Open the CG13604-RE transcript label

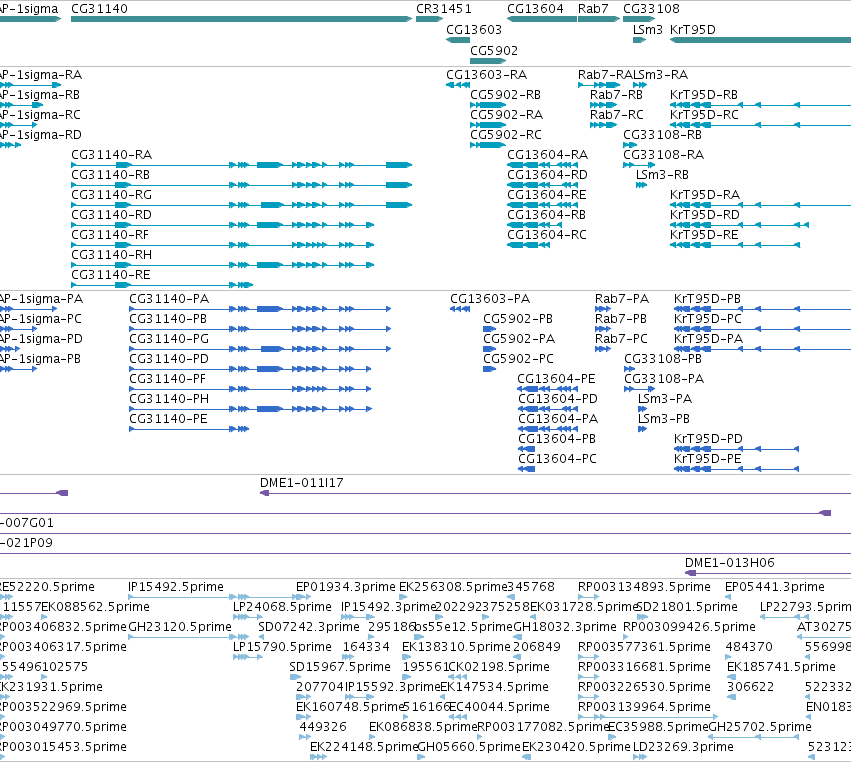tap(547, 195)
